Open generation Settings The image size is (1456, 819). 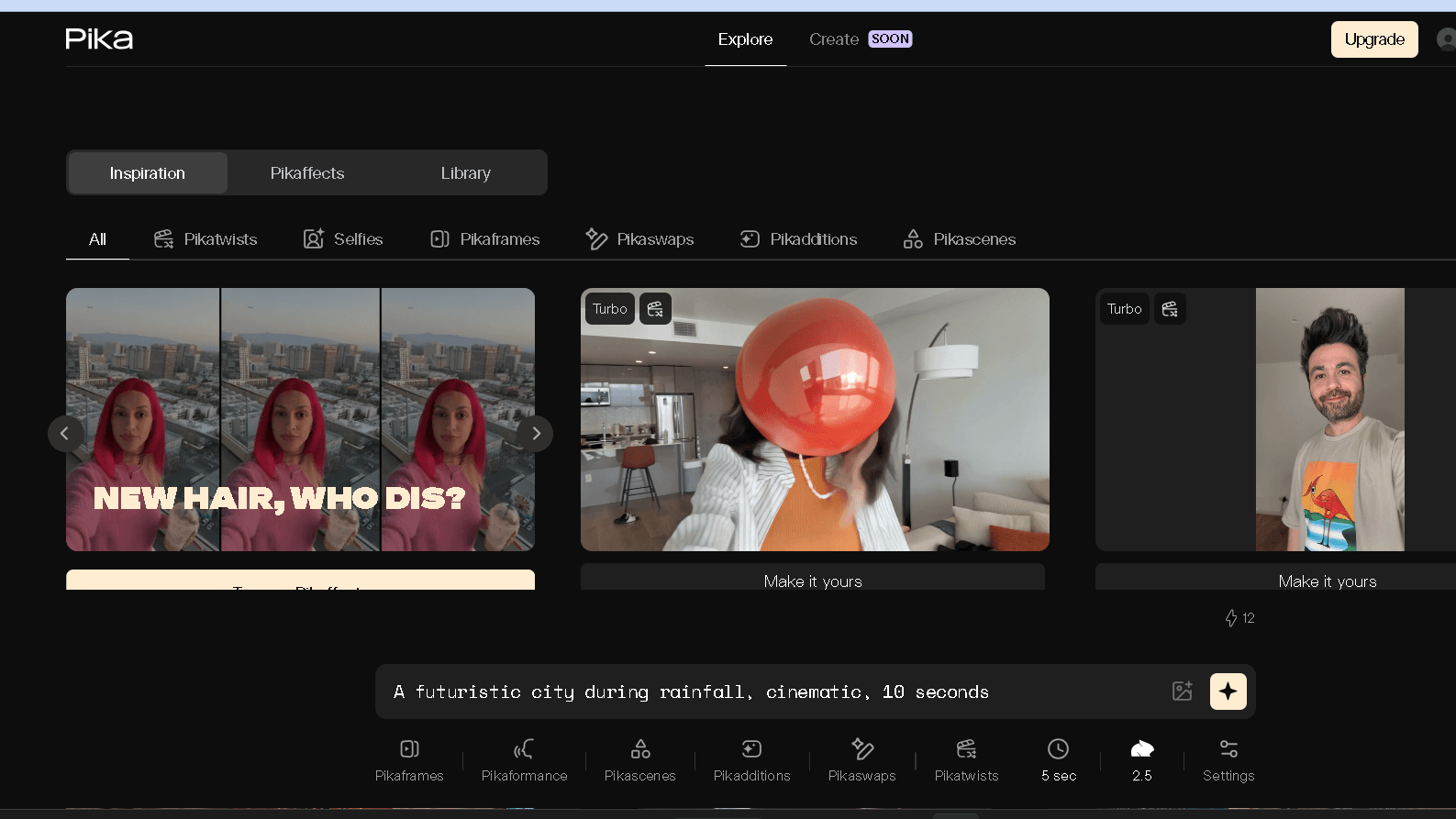click(x=1228, y=761)
